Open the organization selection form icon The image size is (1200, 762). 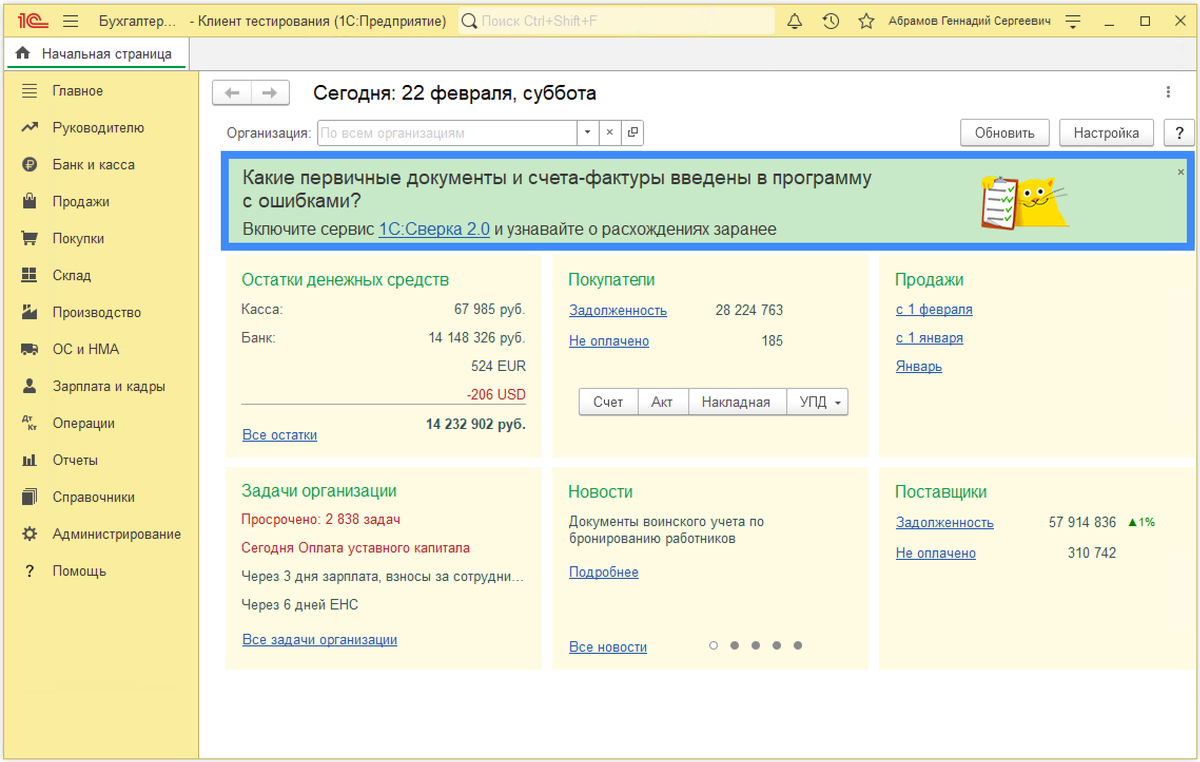tap(632, 133)
